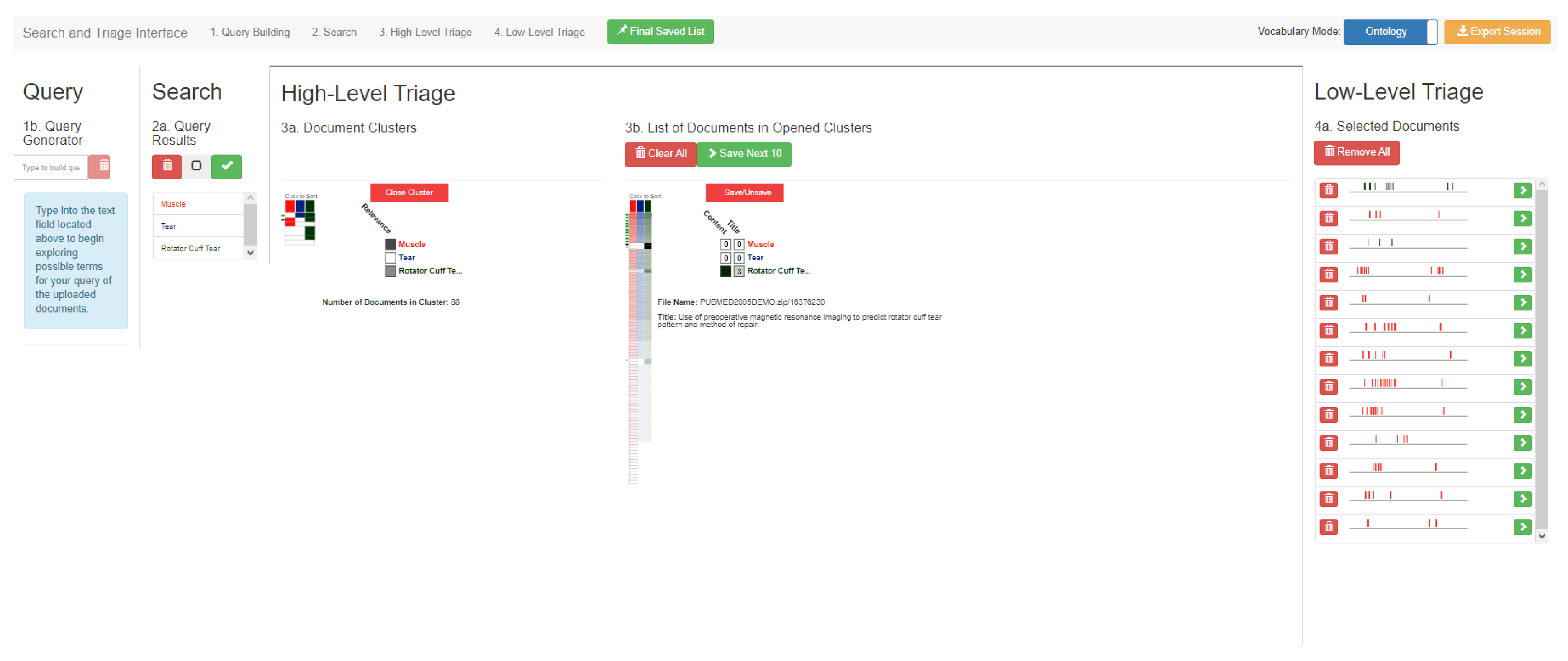This screenshot has height=661, width=1568.
Task: Click the red trash icon under Query Results
Action: [166, 166]
